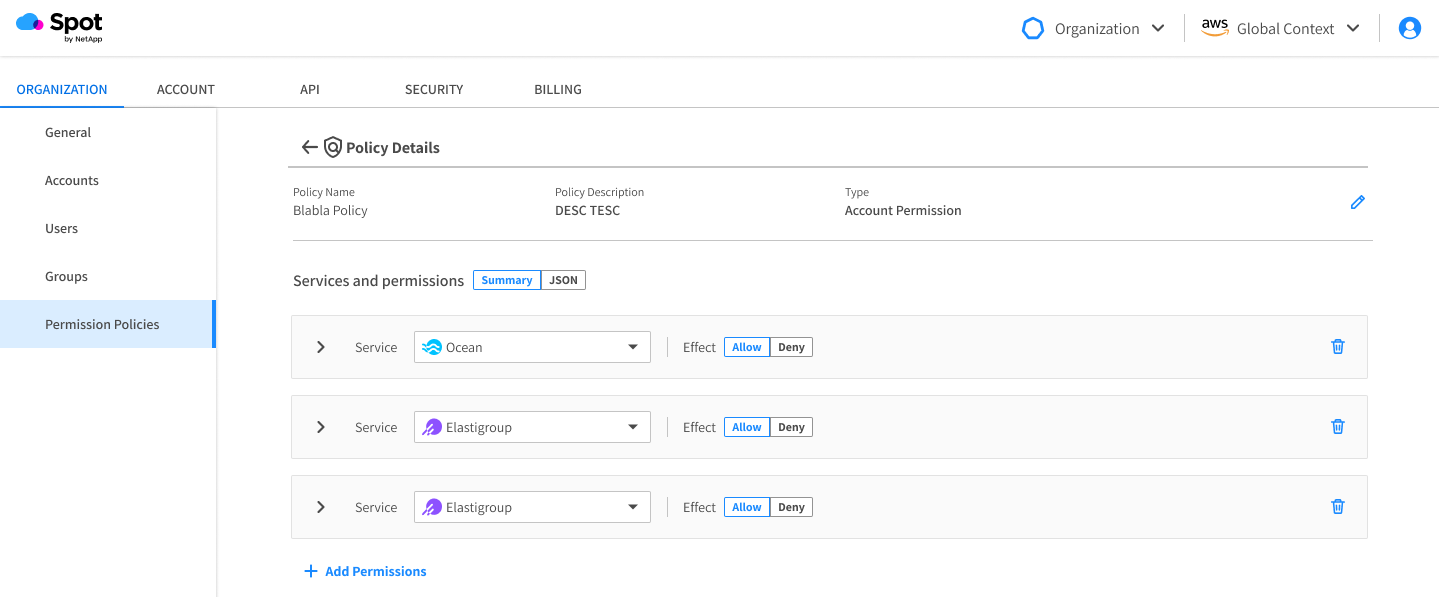Click the trash icon on the middle Elastigroup row
Image resolution: width=1439 pixels, height=597 pixels.
click(1337, 426)
